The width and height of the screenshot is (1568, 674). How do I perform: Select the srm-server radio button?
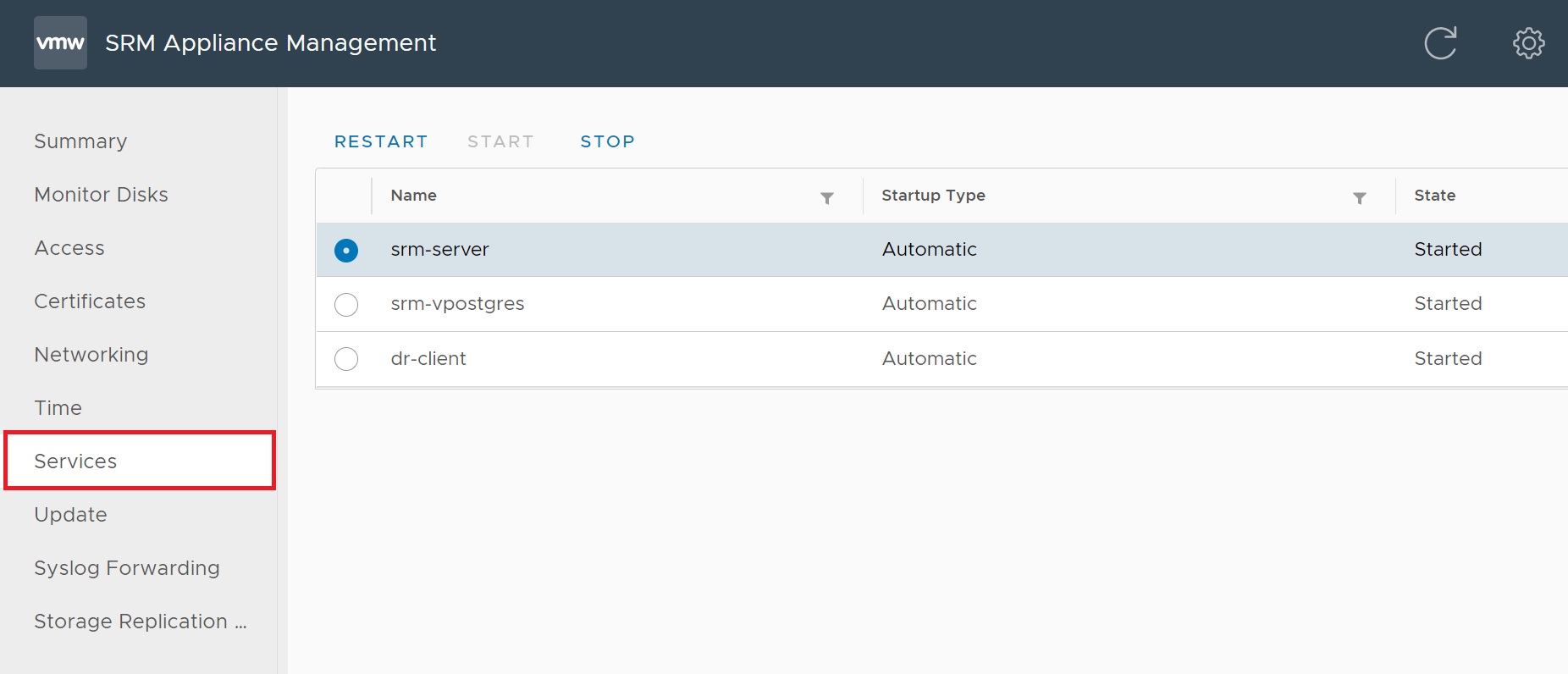[x=346, y=251]
